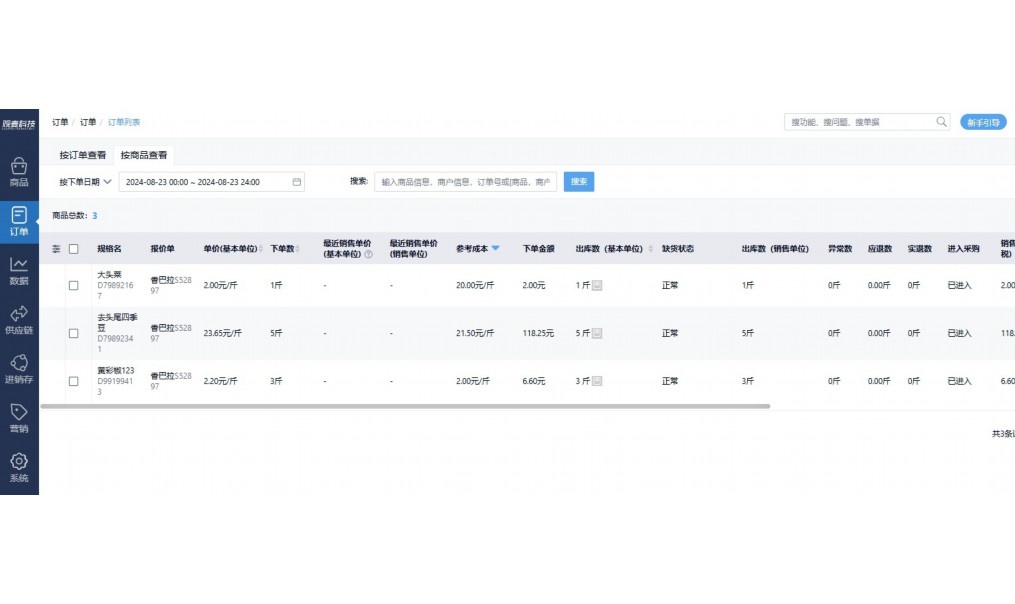Open the 进销存 inventory module
This screenshot has height=604, width=1015.
(x=19, y=369)
